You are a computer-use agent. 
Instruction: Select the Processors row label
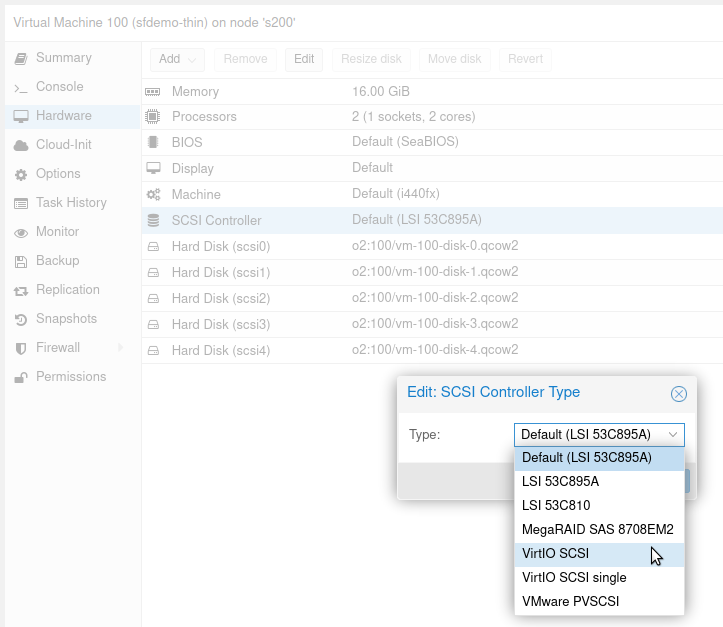(204, 117)
